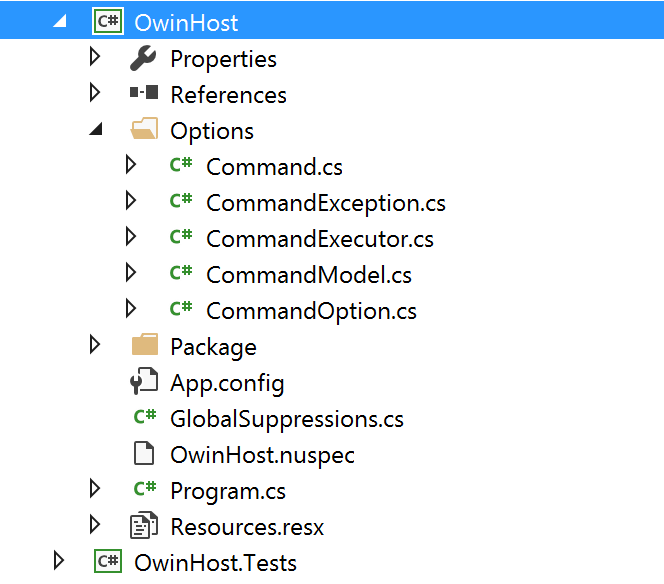Select the GlobalSuppressions.cs file
Viewport: 664px width, 584px height.
[287, 419]
